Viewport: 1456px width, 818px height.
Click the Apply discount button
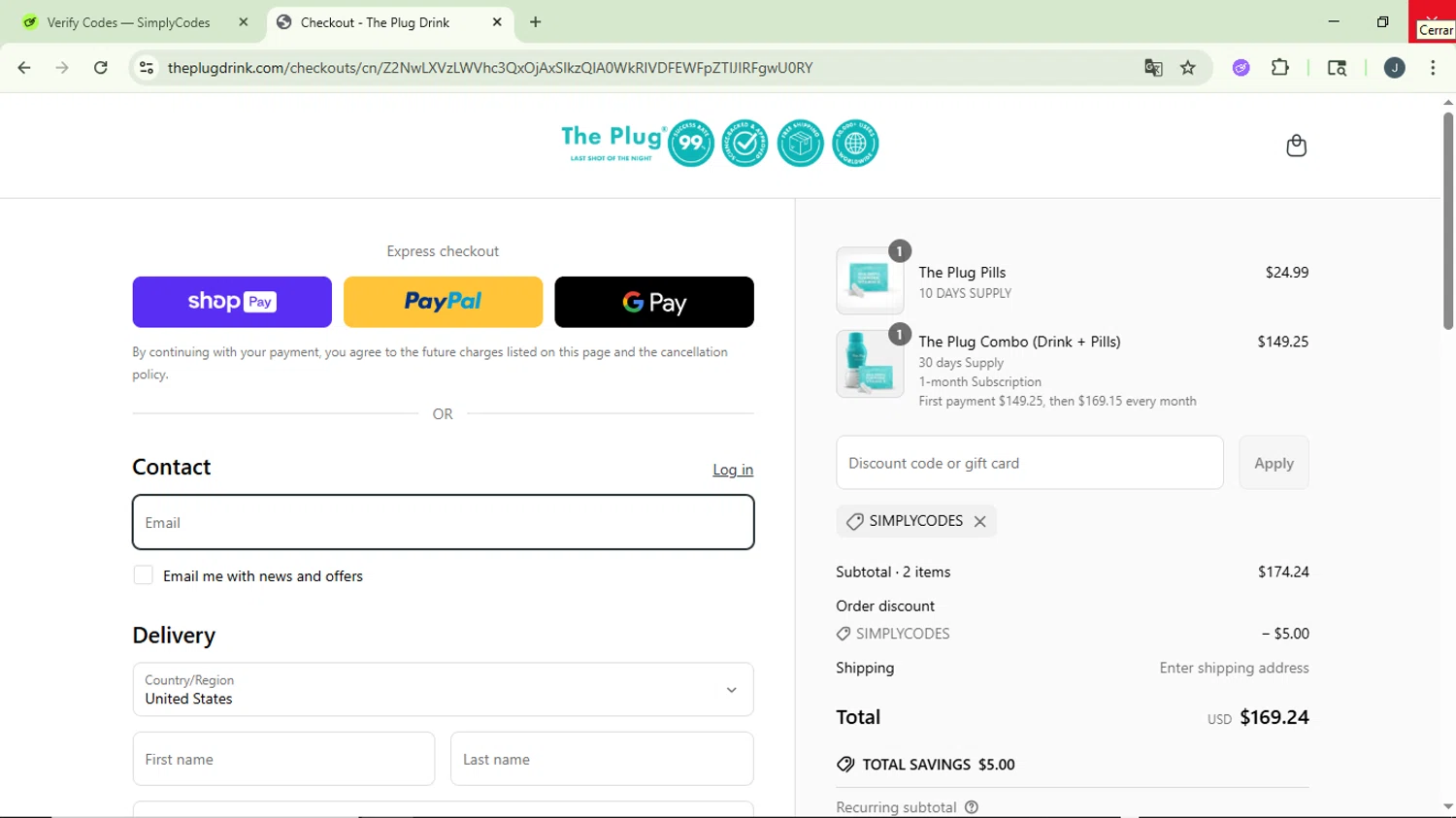1274,463
